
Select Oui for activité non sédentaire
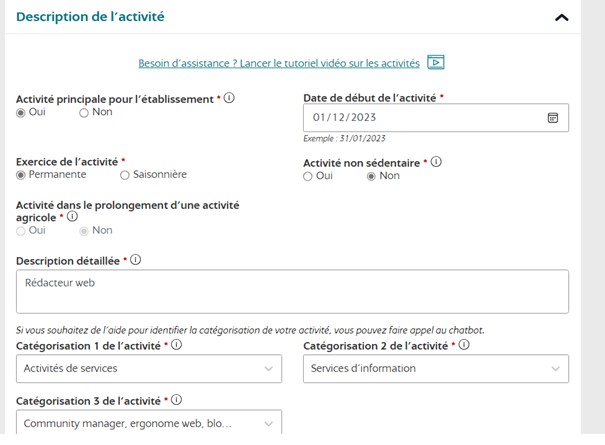pyautogui.click(x=308, y=177)
